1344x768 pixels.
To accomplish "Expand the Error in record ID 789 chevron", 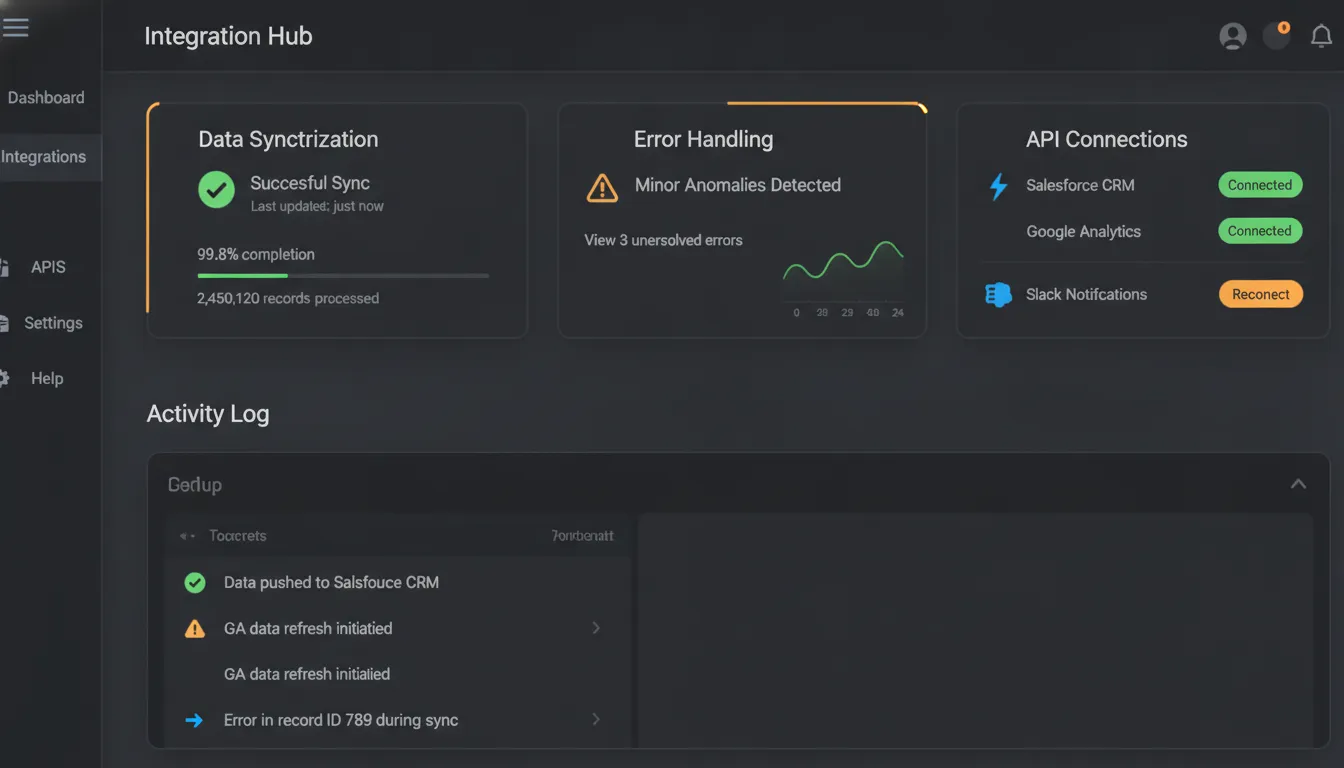I will [x=596, y=719].
